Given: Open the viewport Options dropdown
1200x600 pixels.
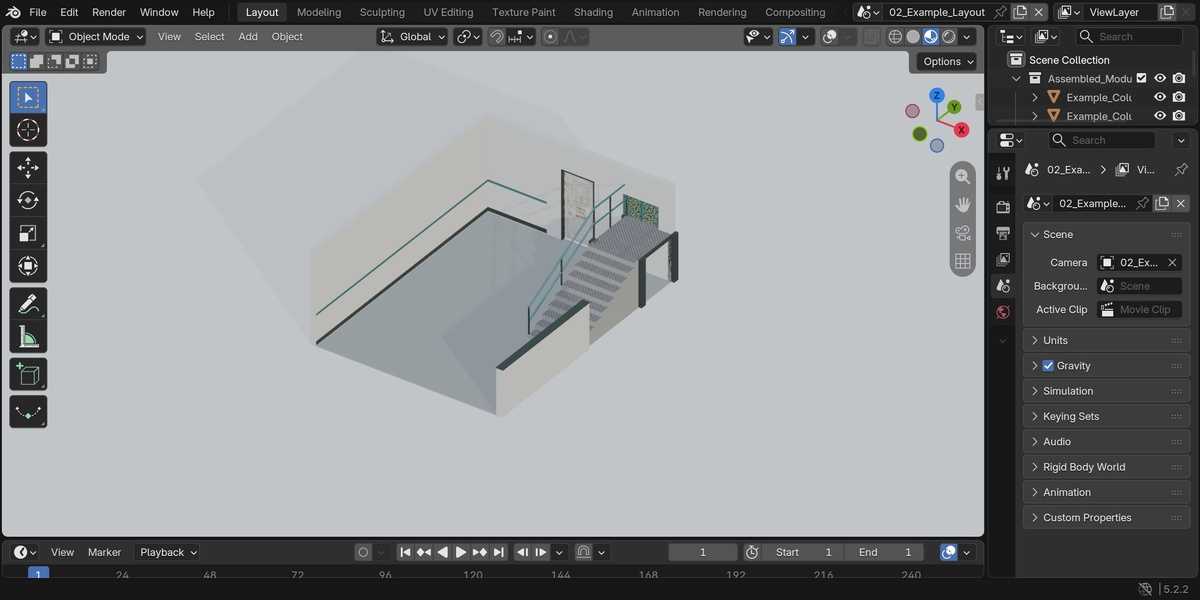Looking at the screenshot, I should [948, 61].
